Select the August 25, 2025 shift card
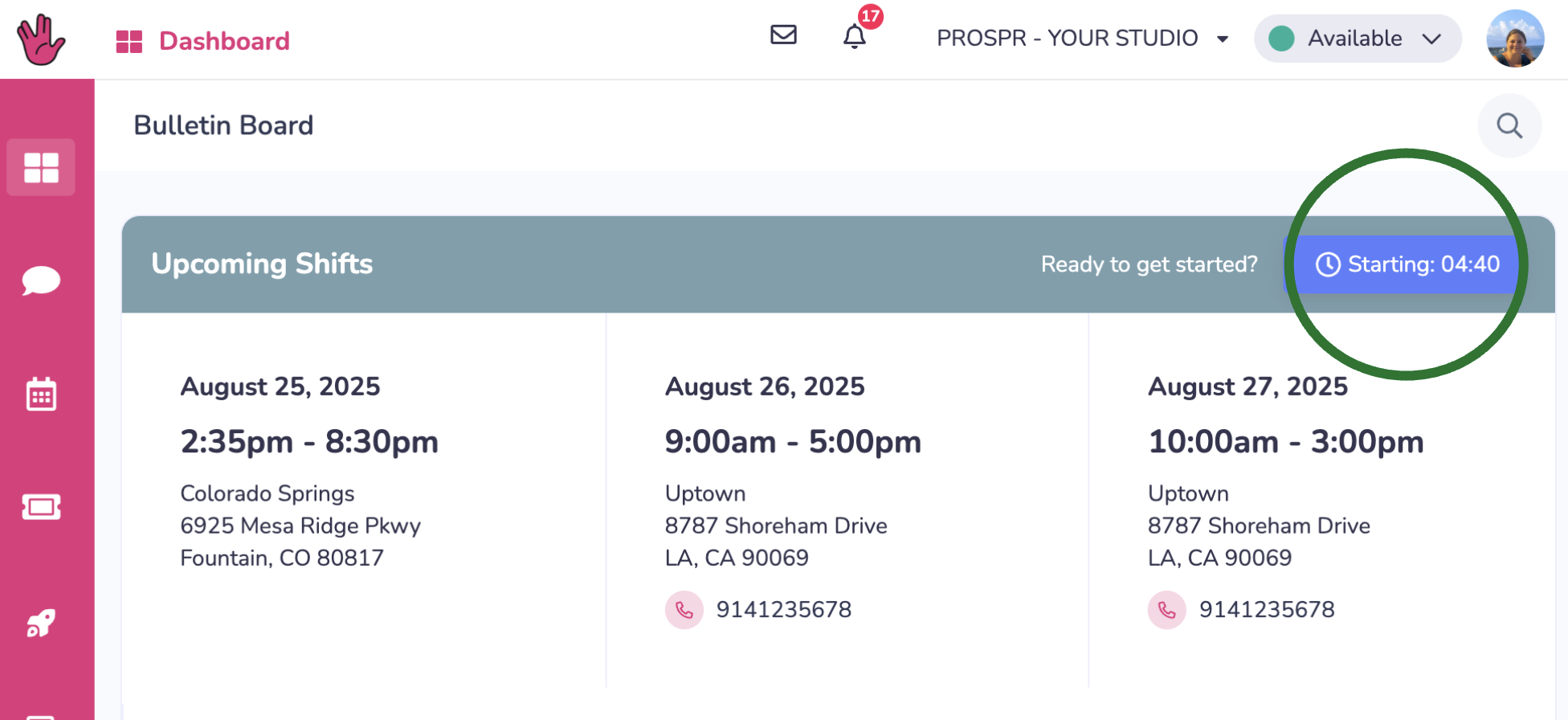 coord(364,500)
